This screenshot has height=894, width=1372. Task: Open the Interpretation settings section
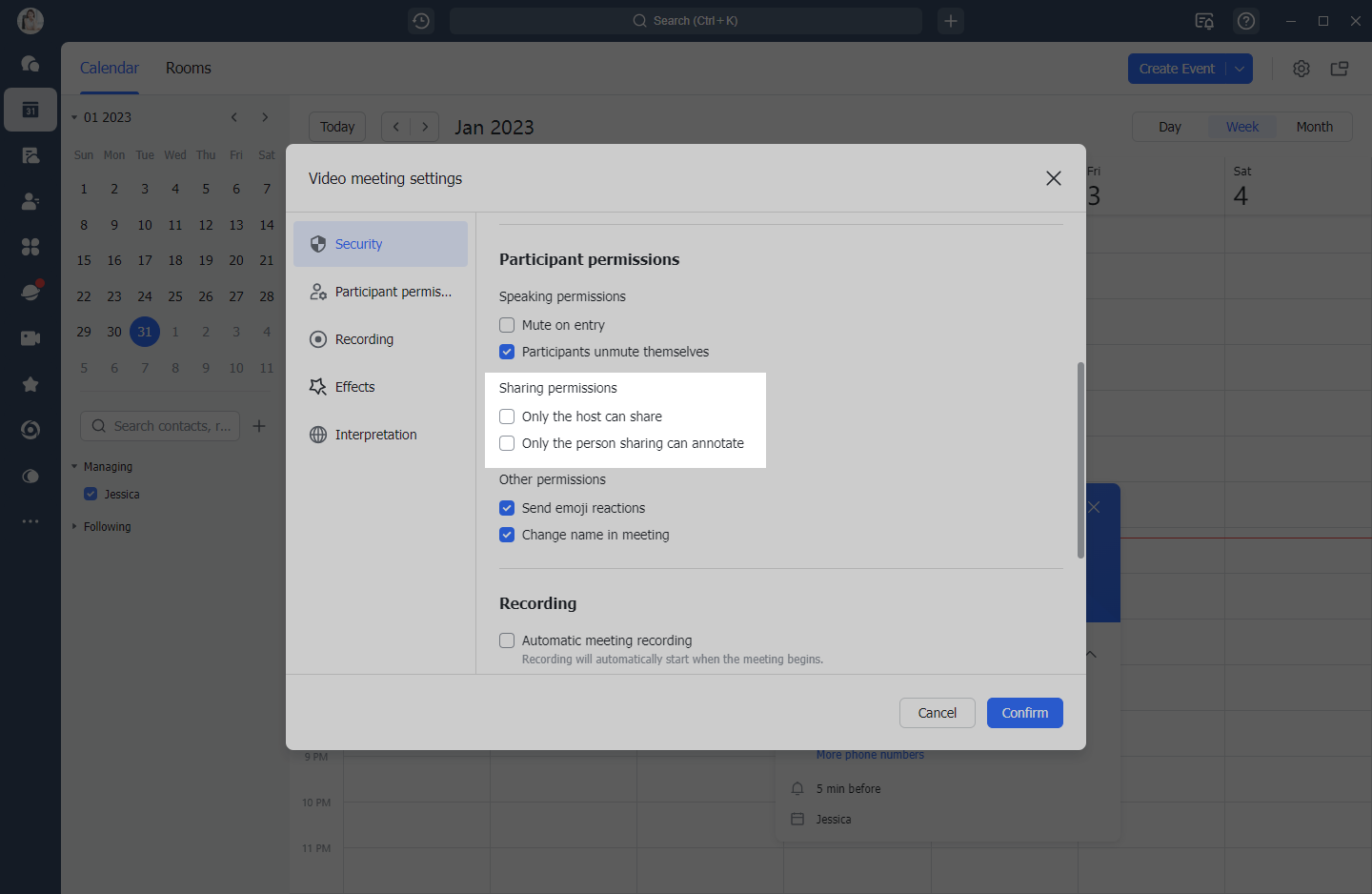(x=375, y=434)
